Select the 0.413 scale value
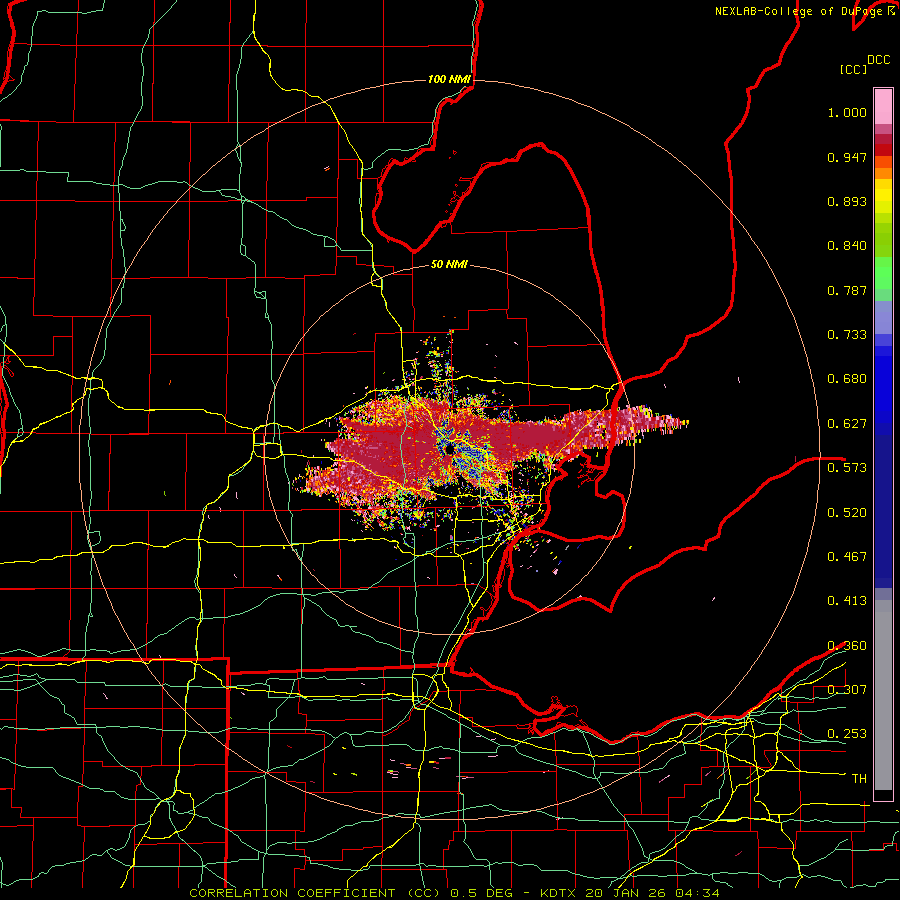The image size is (900, 900). click(847, 601)
